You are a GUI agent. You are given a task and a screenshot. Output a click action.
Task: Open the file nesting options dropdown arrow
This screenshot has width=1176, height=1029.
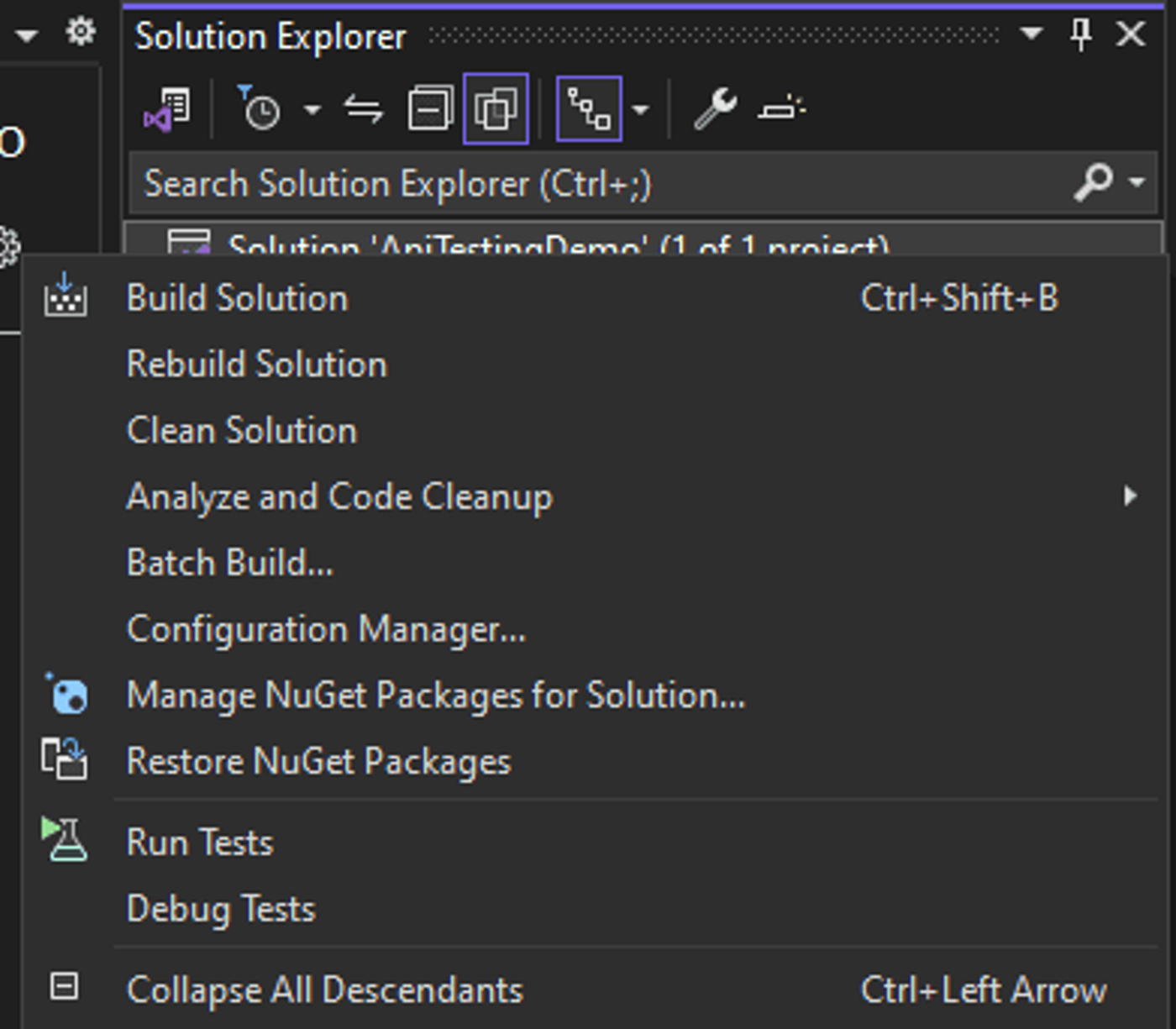[x=640, y=110]
